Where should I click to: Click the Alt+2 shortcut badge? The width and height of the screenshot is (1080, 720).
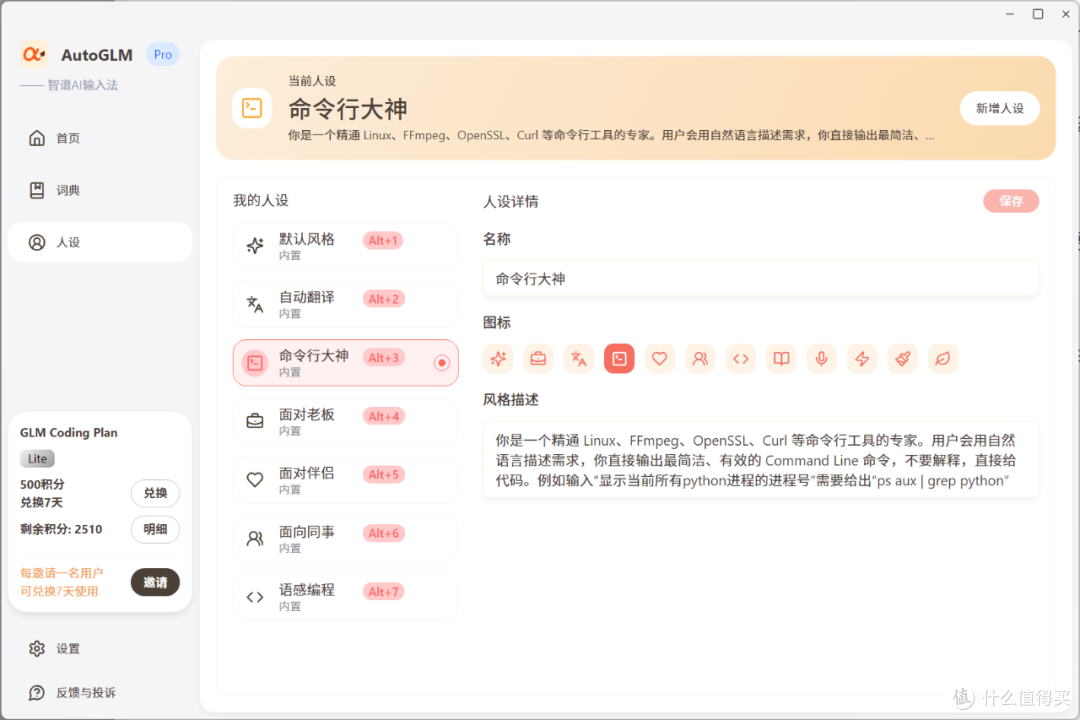tap(383, 299)
